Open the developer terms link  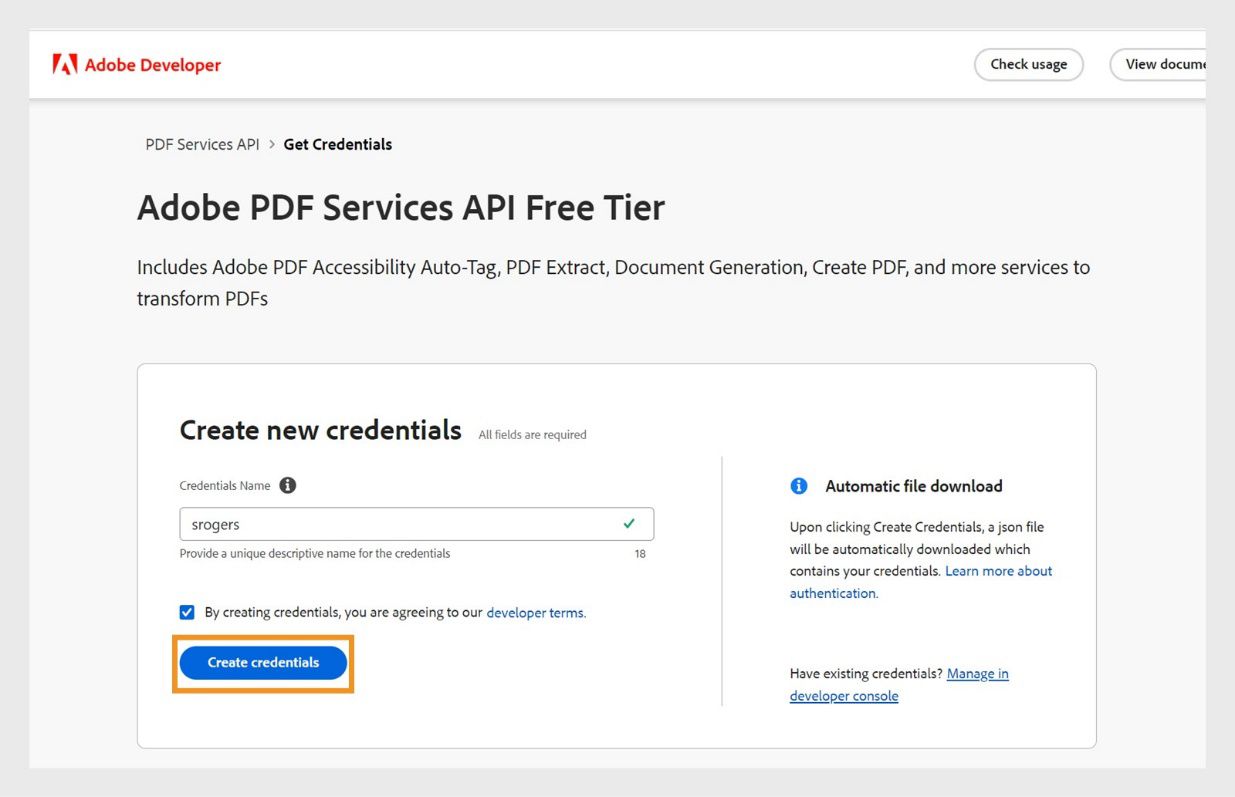(x=536, y=612)
